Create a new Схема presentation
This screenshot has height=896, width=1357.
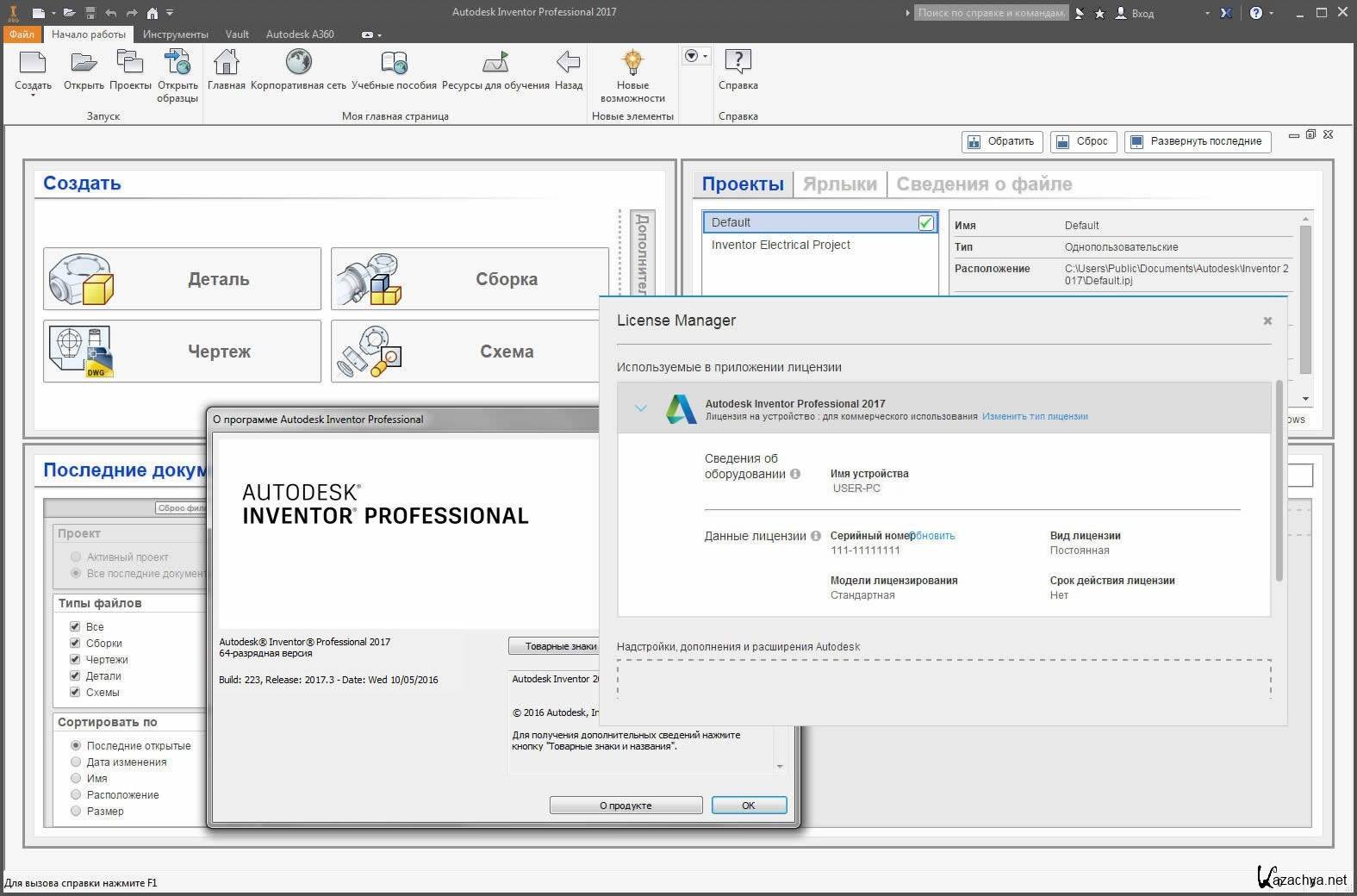[465, 352]
